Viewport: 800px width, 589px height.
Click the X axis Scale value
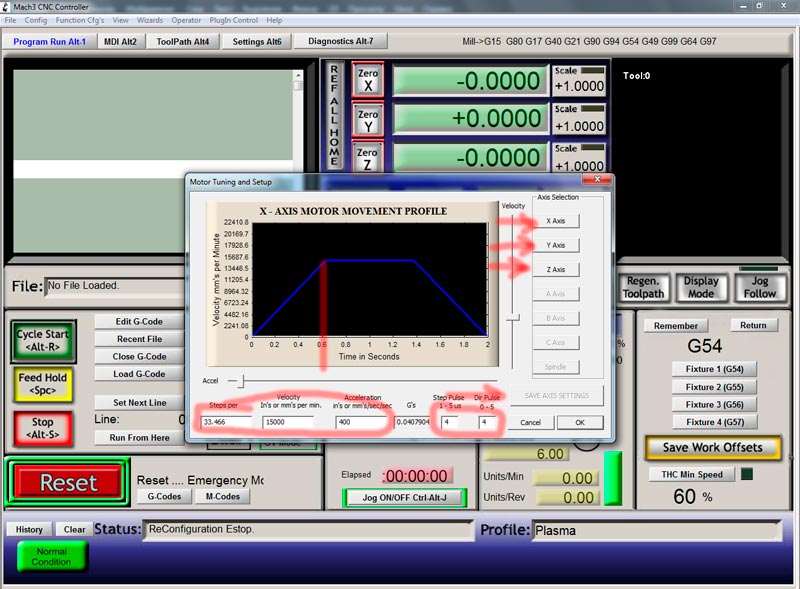click(x=579, y=86)
